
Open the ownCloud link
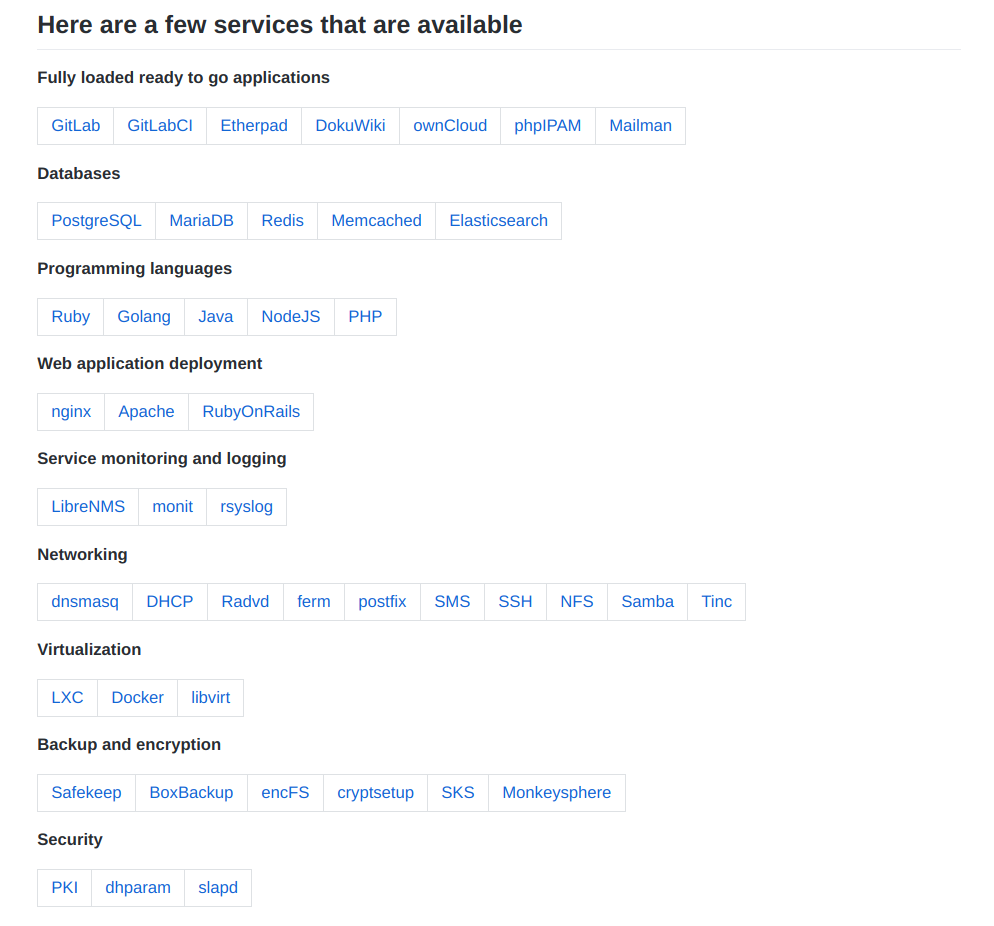click(x=450, y=125)
